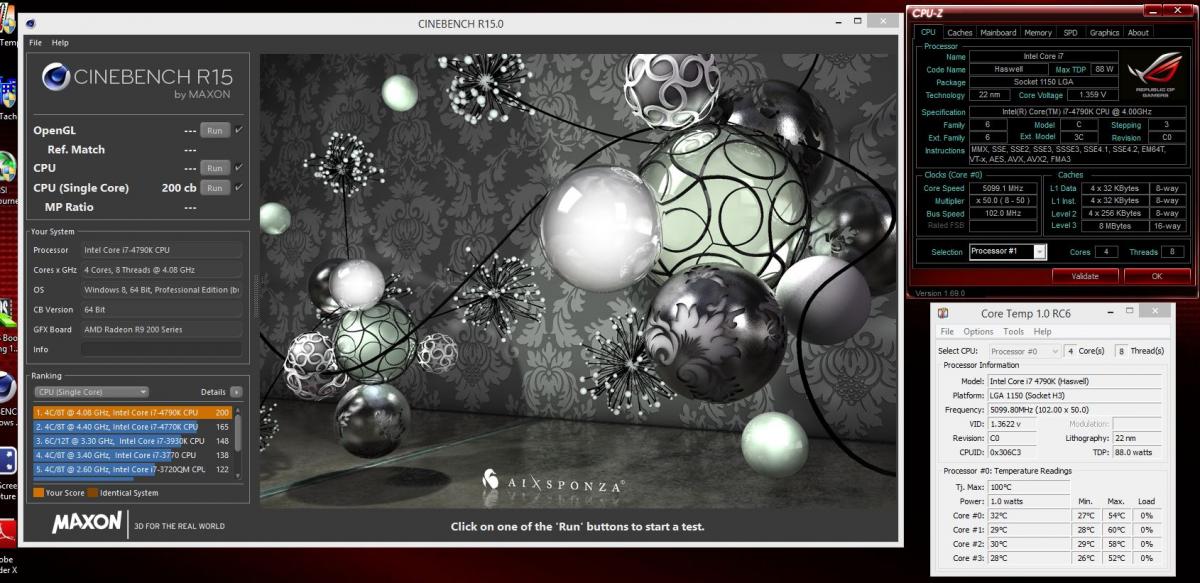Open the Cinebench File menu
Screen dimensions: 1200x583
click(x=35, y=43)
